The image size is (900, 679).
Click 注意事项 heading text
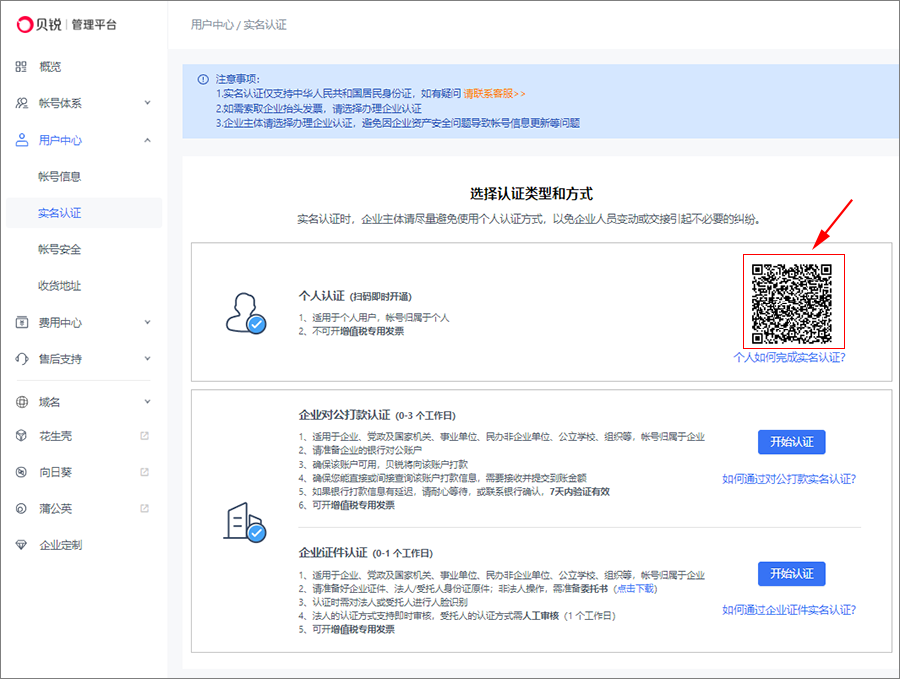(238, 79)
